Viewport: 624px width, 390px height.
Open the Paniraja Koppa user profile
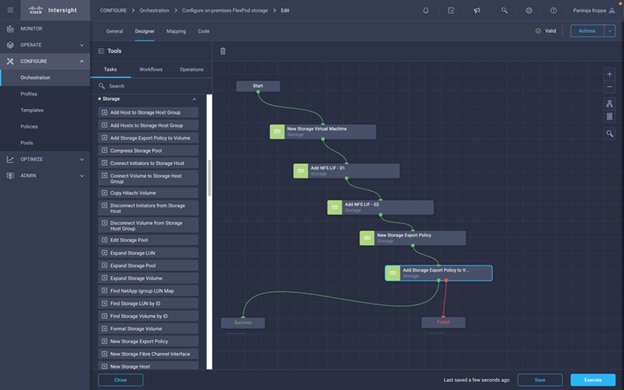coord(594,10)
